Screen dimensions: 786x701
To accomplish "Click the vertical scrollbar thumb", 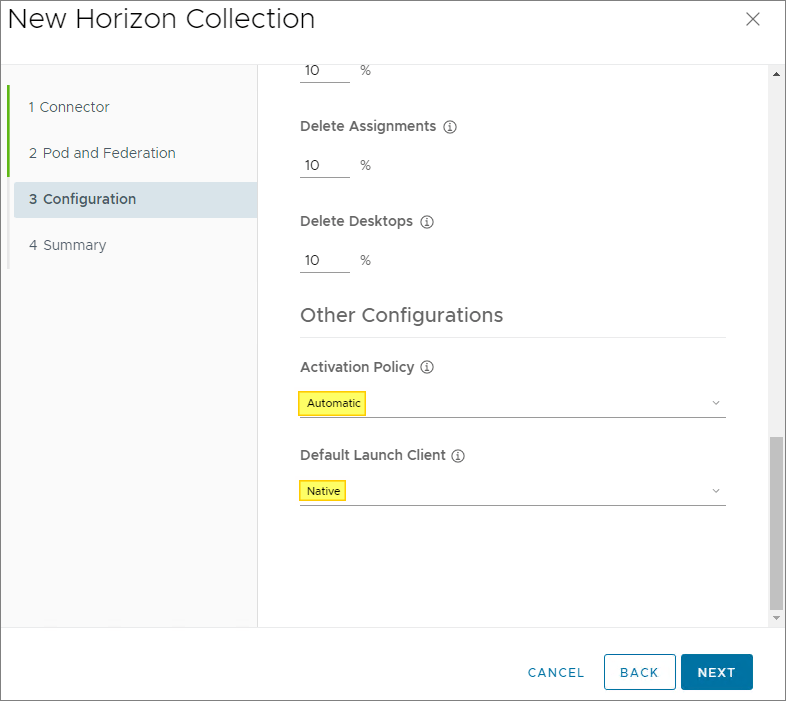I will click(776, 522).
